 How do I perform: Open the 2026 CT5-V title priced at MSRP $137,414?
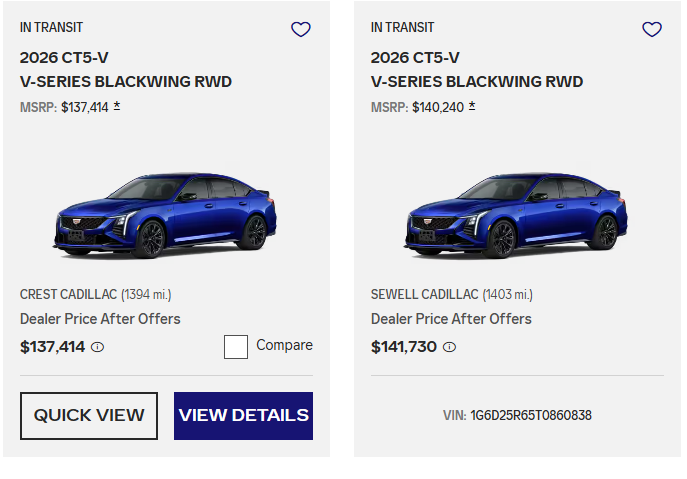click(126, 70)
